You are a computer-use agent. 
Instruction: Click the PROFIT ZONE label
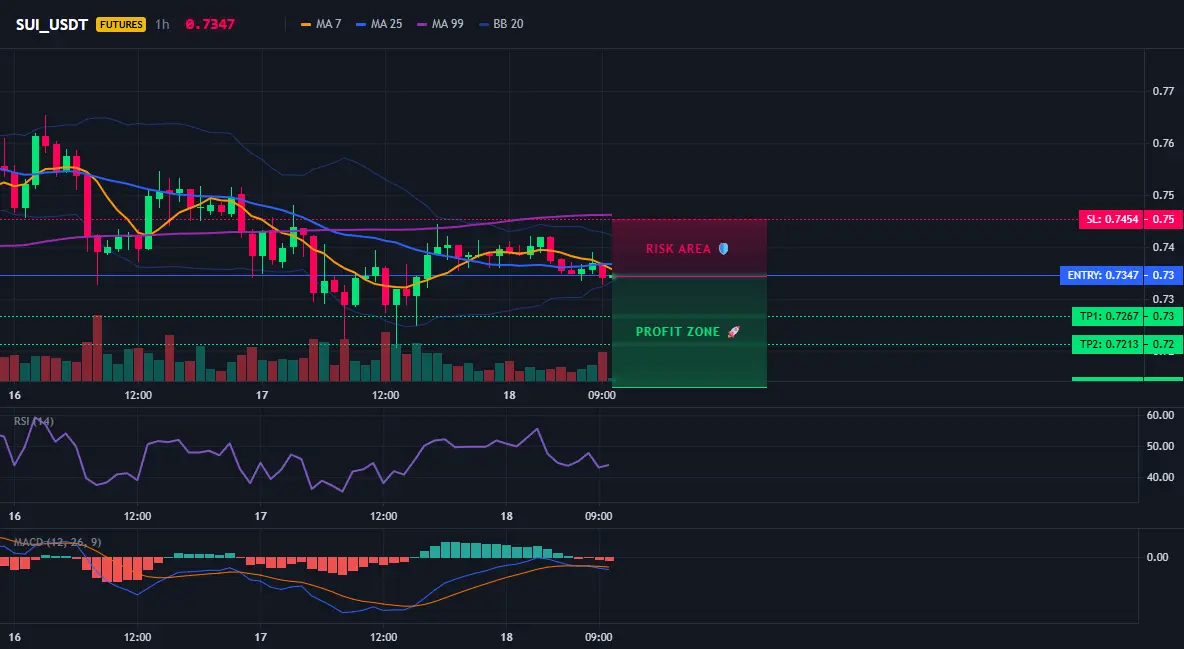(678, 332)
